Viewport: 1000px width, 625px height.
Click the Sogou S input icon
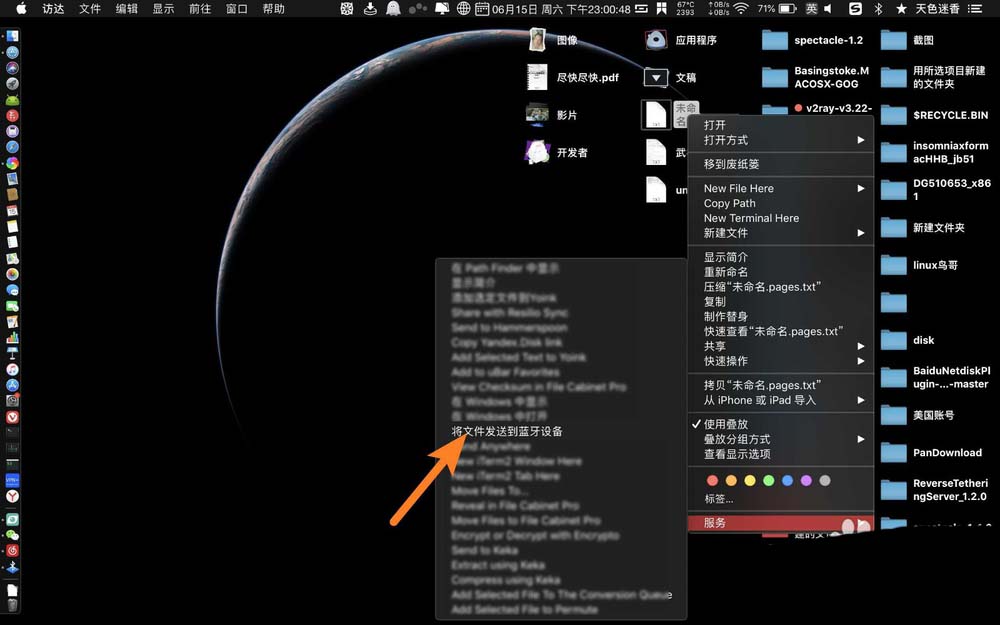click(x=855, y=9)
